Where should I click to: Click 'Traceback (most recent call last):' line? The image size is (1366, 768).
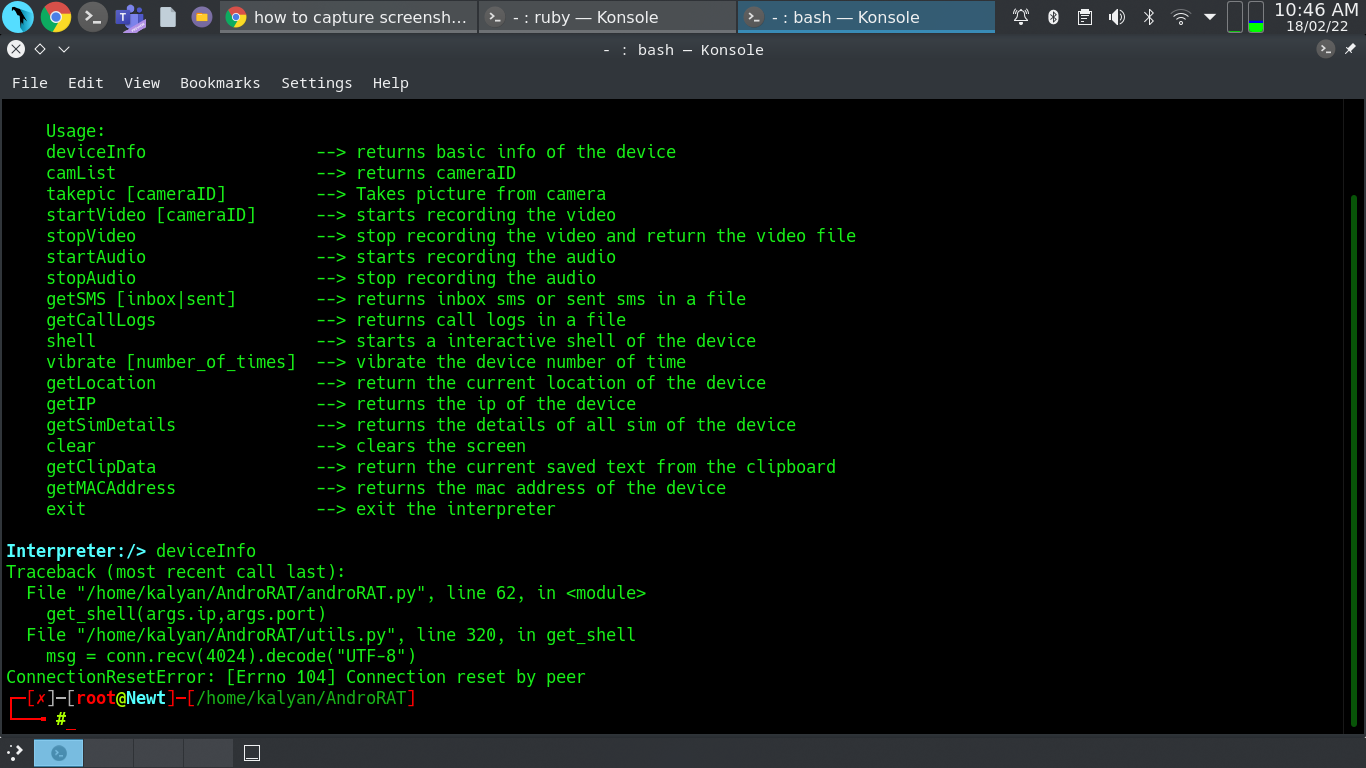(x=176, y=572)
